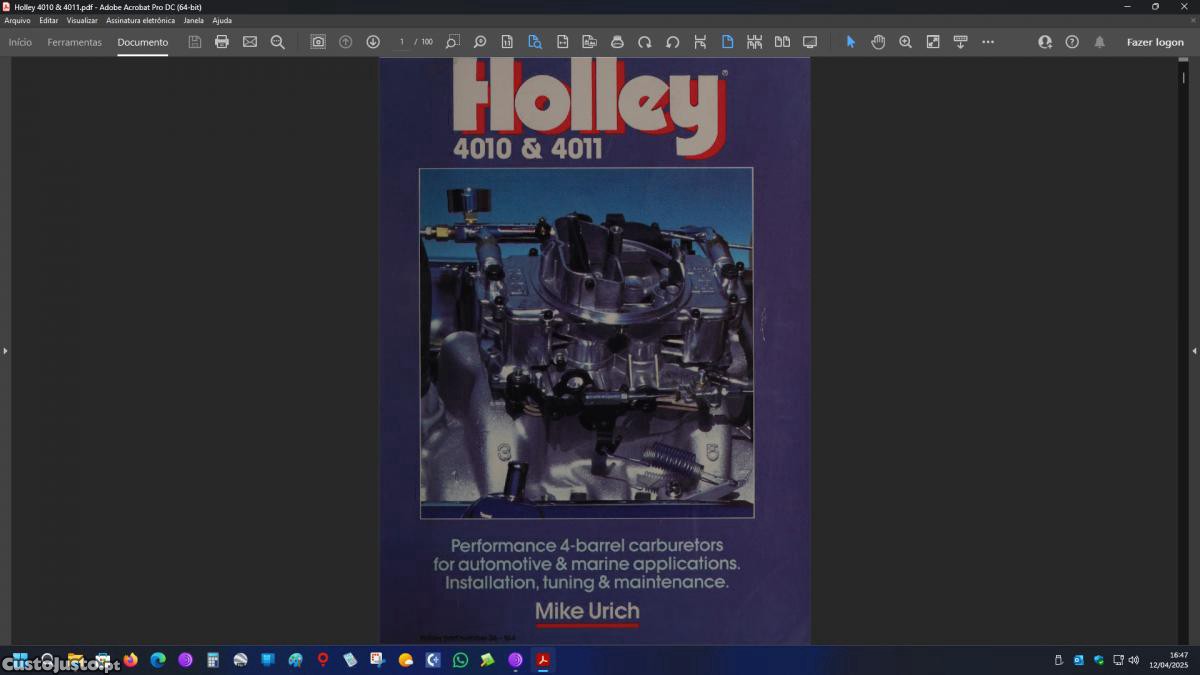Screen dimensions: 1200x675
Task: Activate the arrow selection tool
Action: [851, 42]
